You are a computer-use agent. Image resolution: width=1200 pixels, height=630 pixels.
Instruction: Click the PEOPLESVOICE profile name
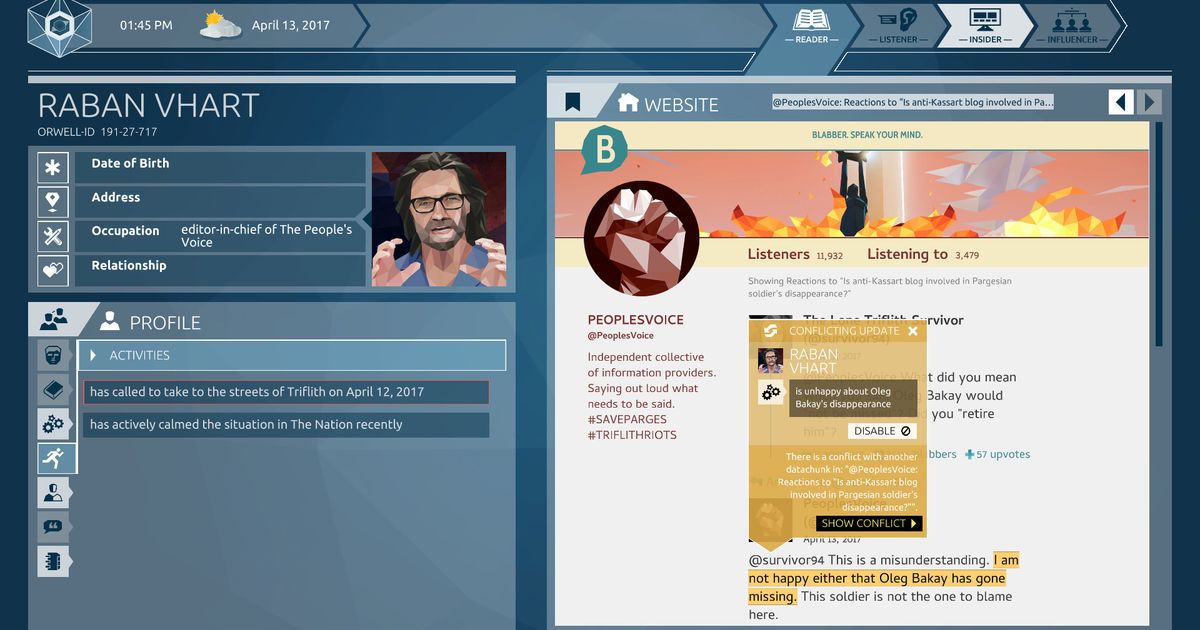636,320
